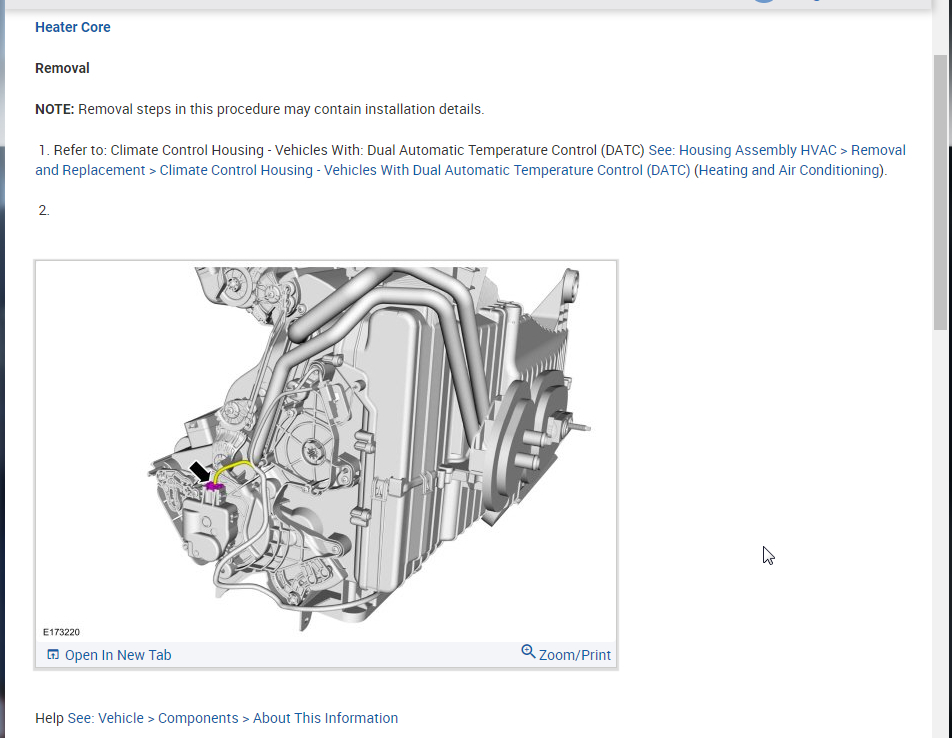Screen dimensions: 952x738
Task: Click the step '2.' number text
Action: [44, 210]
